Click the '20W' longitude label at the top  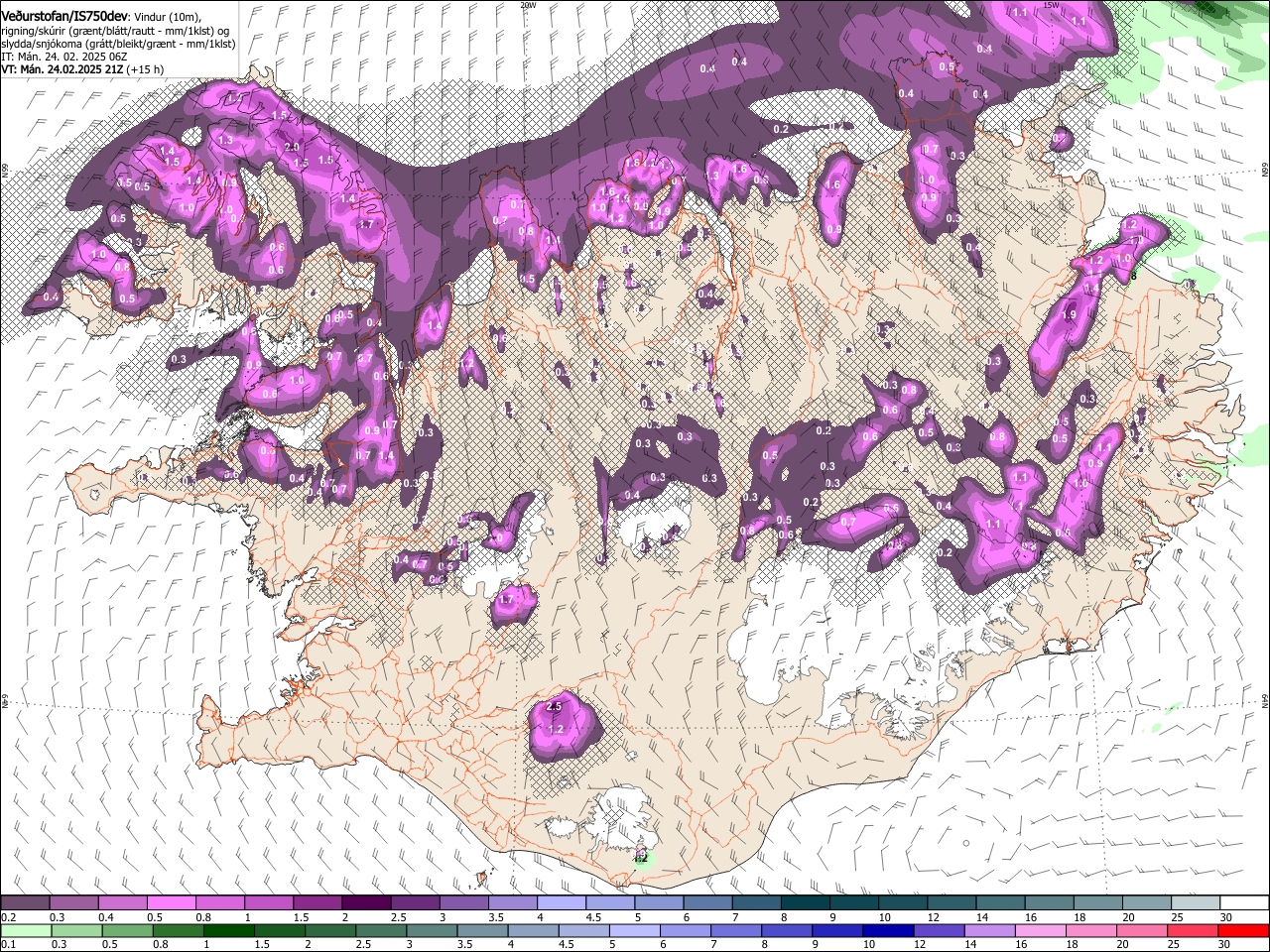(528, 5)
